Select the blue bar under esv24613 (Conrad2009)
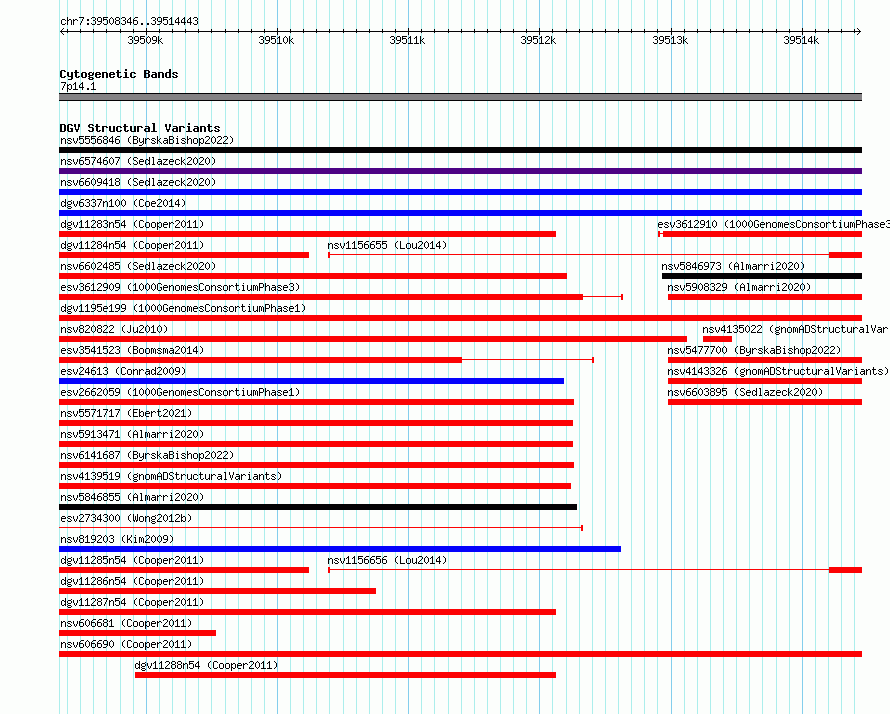 tap(312, 381)
